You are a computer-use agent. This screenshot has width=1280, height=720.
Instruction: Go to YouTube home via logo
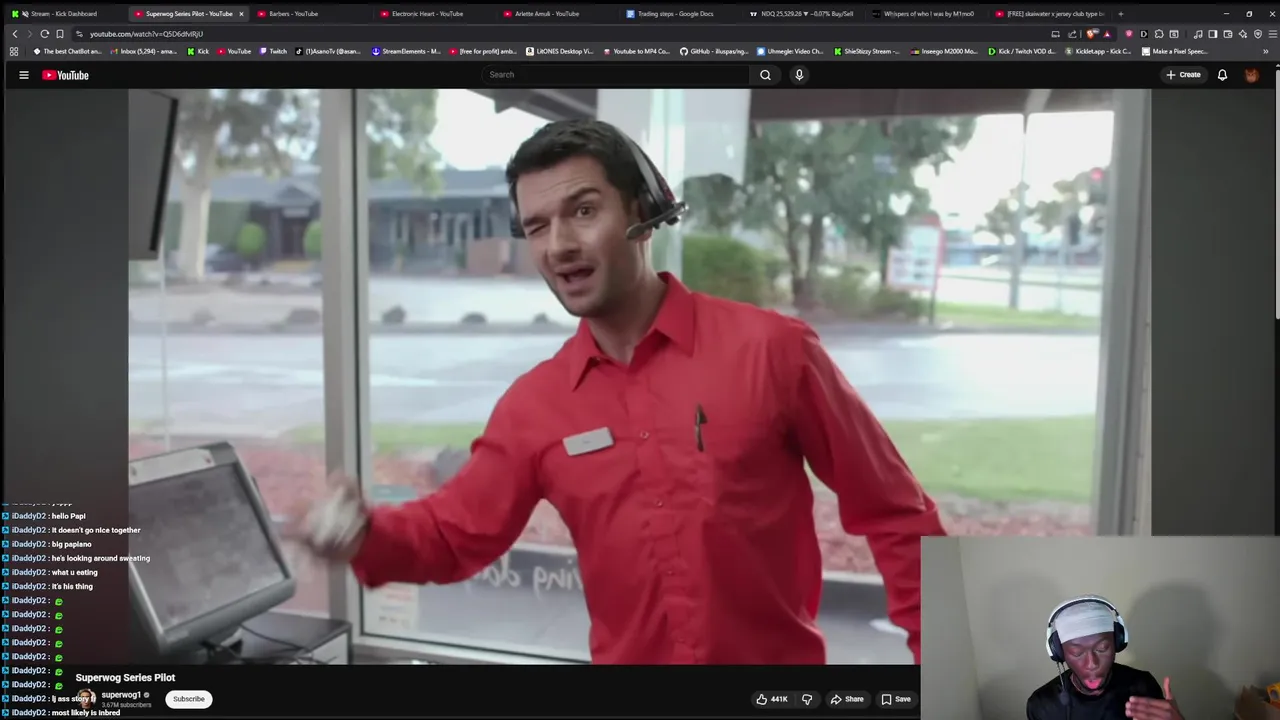pyautogui.click(x=65, y=75)
